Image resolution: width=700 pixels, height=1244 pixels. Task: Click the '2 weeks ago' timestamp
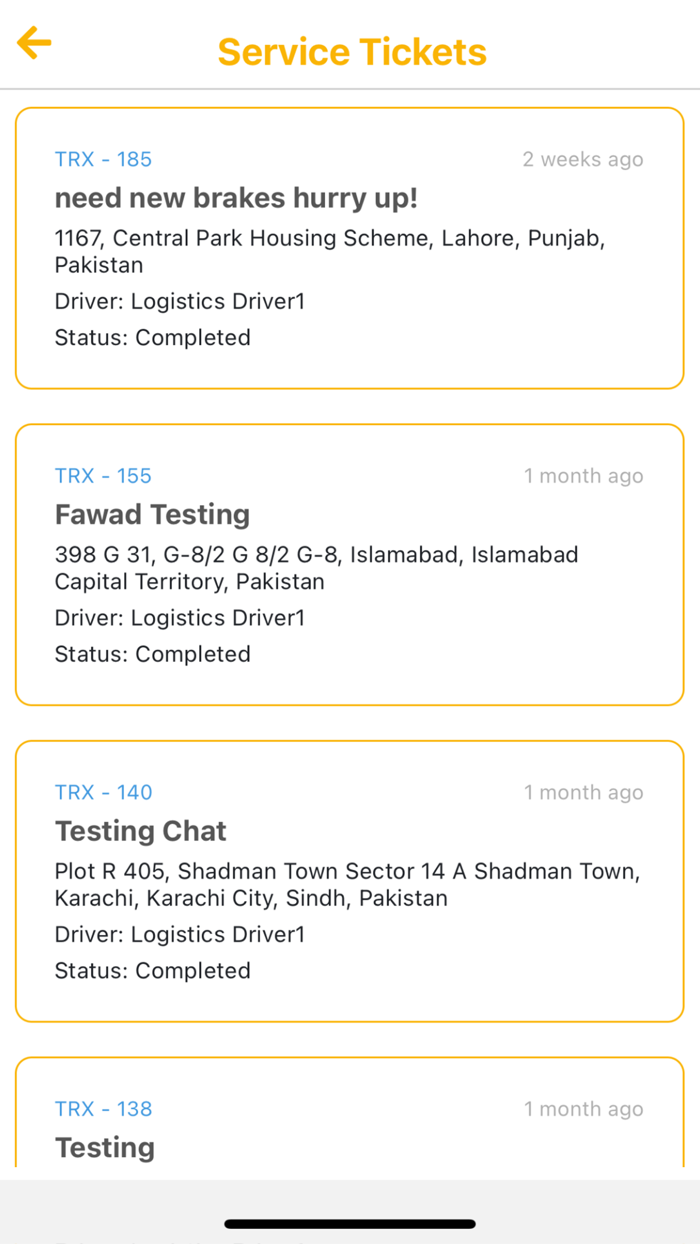(x=583, y=159)
